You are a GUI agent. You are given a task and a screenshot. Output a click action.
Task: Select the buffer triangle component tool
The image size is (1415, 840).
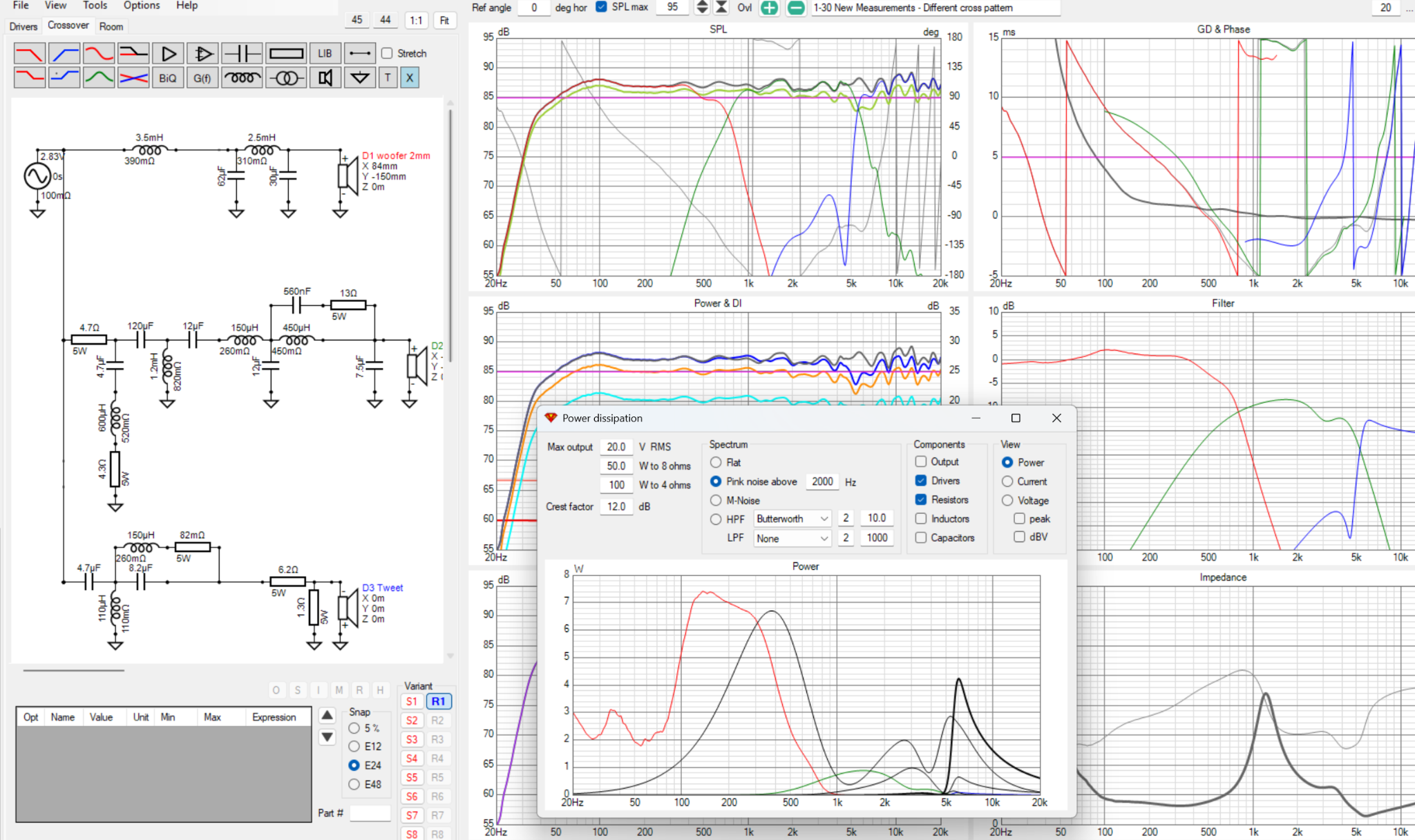(168, 53)
